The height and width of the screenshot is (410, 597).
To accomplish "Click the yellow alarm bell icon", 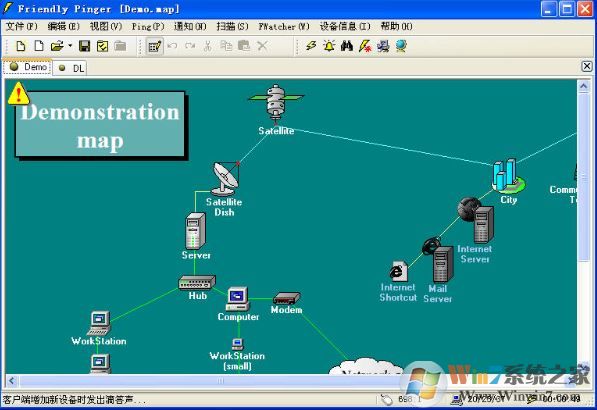I will 329,46.
